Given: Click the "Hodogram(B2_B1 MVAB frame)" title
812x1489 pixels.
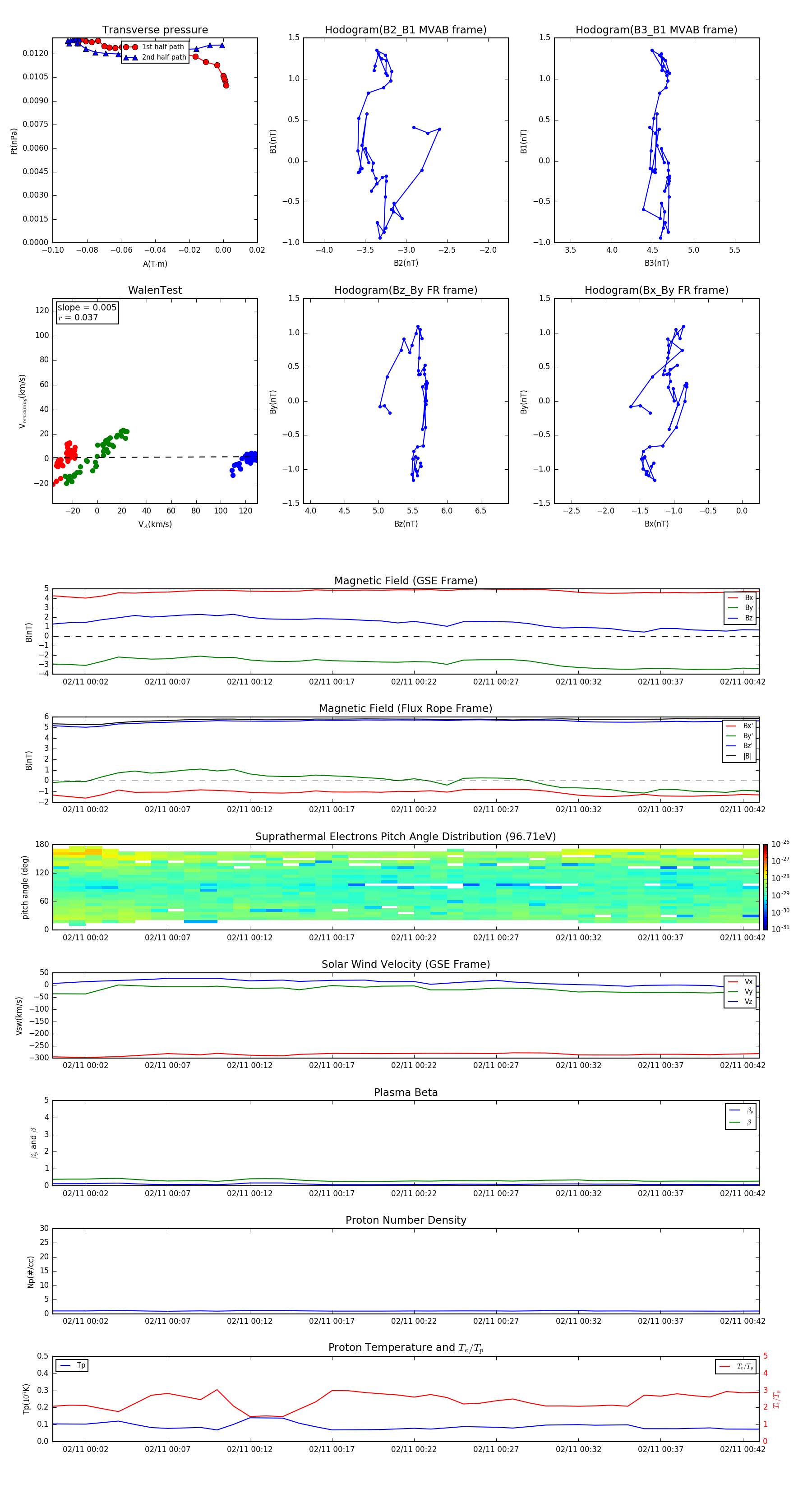Looking at the screenshot, I should [x=406, y=30].
